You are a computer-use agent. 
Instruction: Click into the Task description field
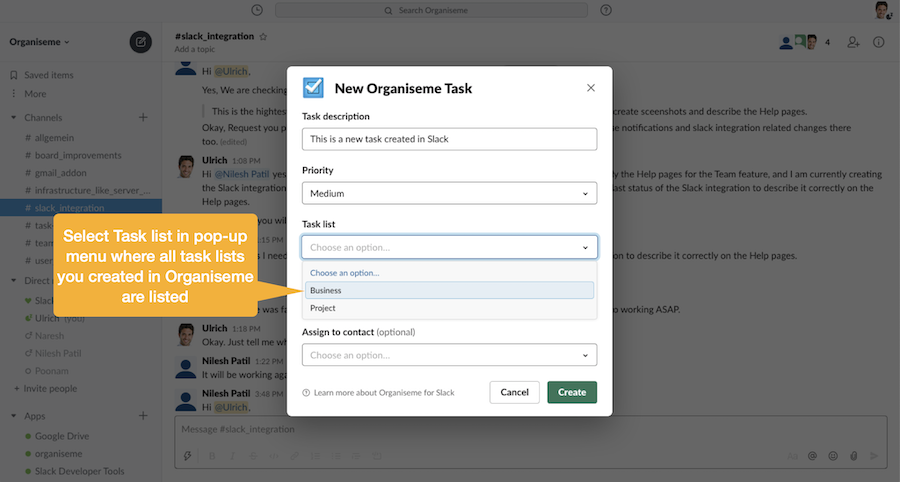pyautogui.click(x=449, y=139)
